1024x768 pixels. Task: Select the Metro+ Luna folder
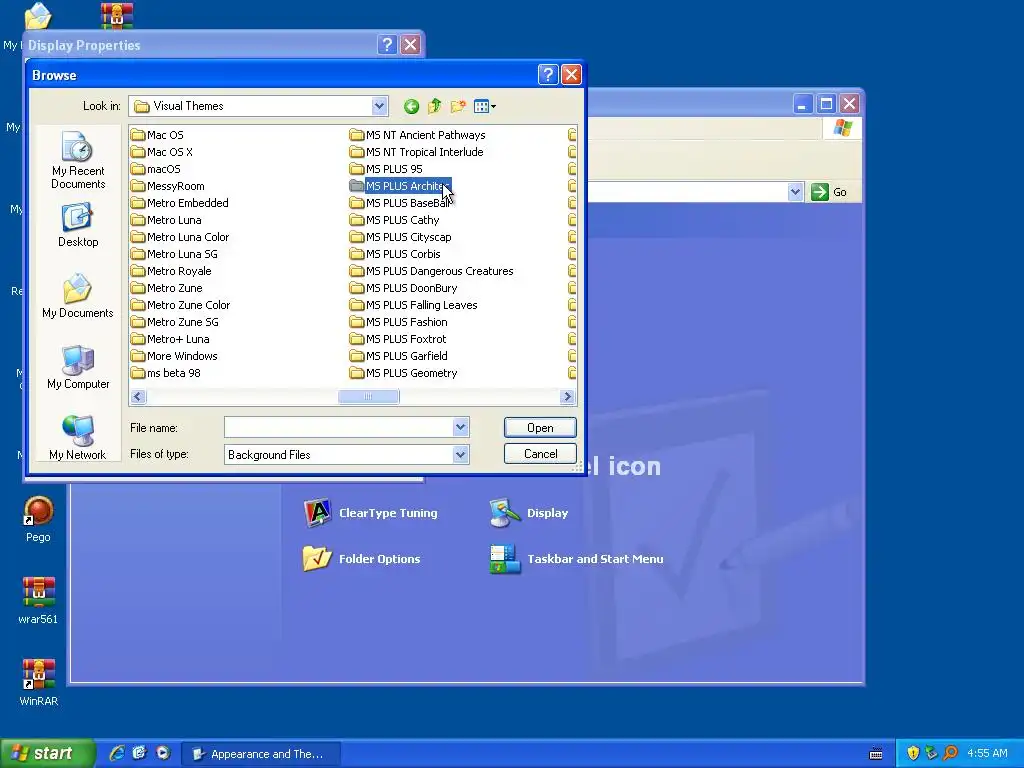point(170,339)
